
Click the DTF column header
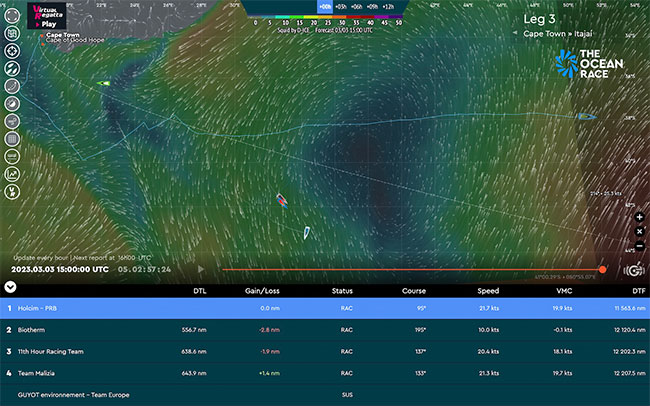639,291
